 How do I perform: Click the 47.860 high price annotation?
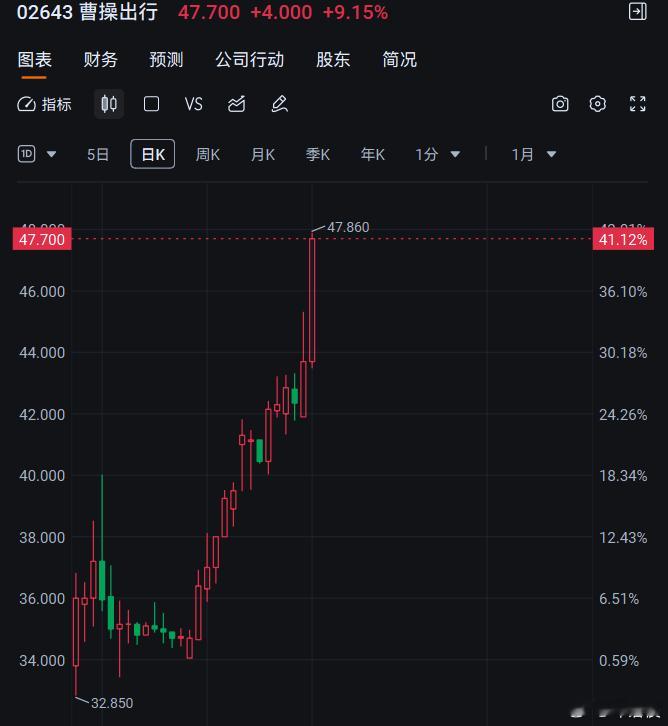[x=348, y=227]
